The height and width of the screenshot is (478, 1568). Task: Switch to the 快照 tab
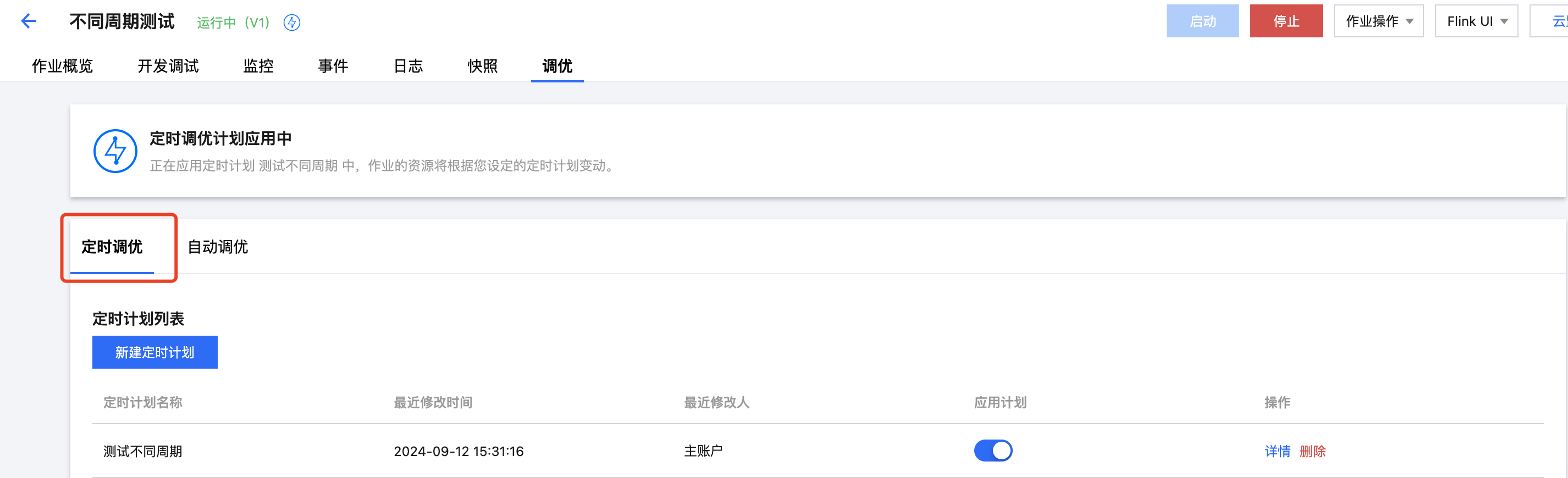(x=483, y=66)
